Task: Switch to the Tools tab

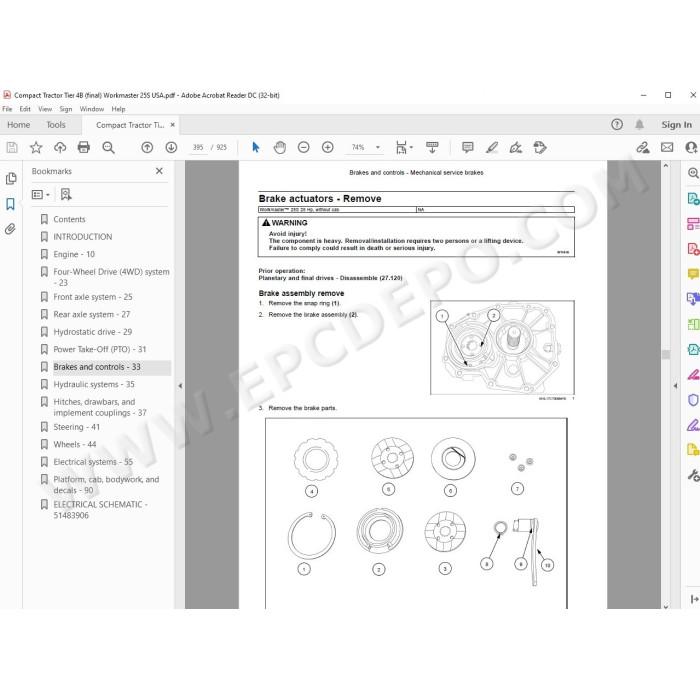Action: coord(56,125)
